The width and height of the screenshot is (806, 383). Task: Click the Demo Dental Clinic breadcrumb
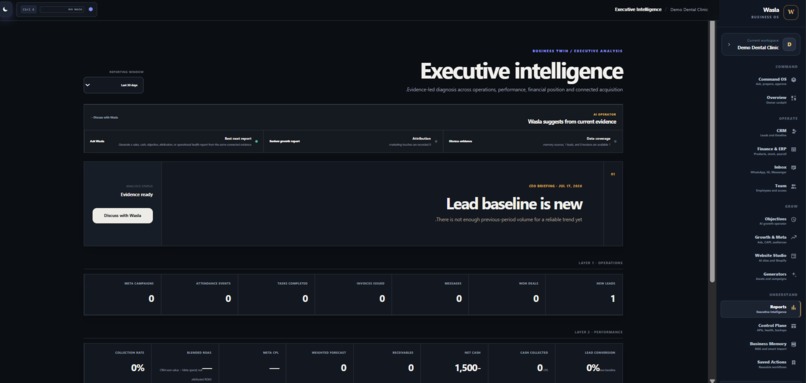pos(689,9)
